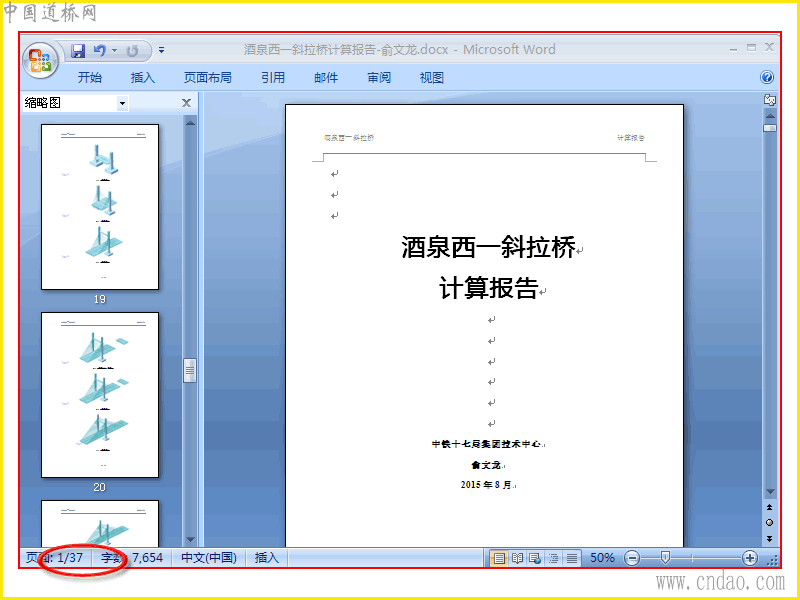Toggle the ruler icon above document scrollbar
This screenshot has width=800, height=600.
pyautogui.click(x=769, y=100)
